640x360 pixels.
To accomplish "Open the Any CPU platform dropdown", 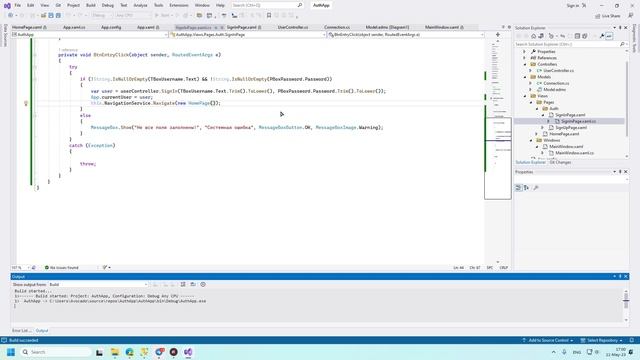I will click(133, 16).
